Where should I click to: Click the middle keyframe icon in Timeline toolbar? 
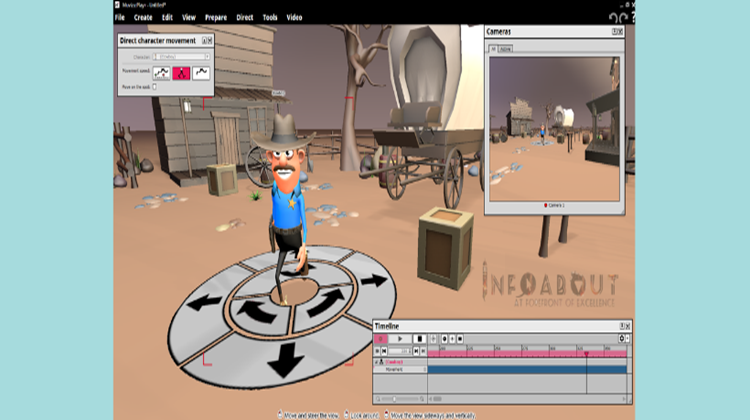[452, 339]
